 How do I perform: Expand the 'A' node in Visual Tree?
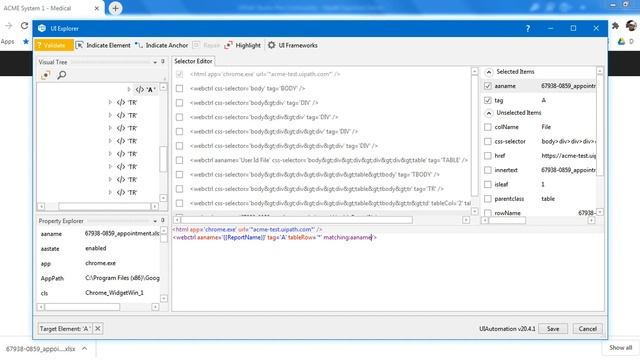(129, 89)
